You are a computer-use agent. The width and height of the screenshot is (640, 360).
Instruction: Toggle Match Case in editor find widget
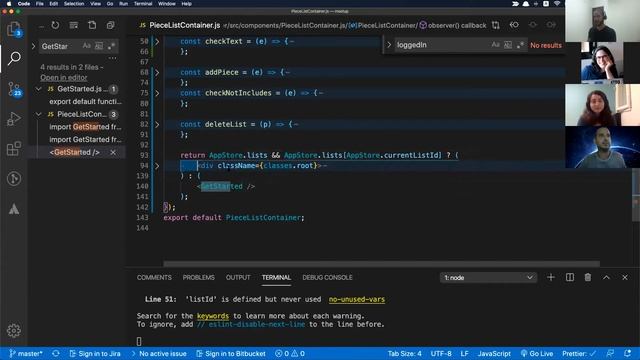pos(496,45)
